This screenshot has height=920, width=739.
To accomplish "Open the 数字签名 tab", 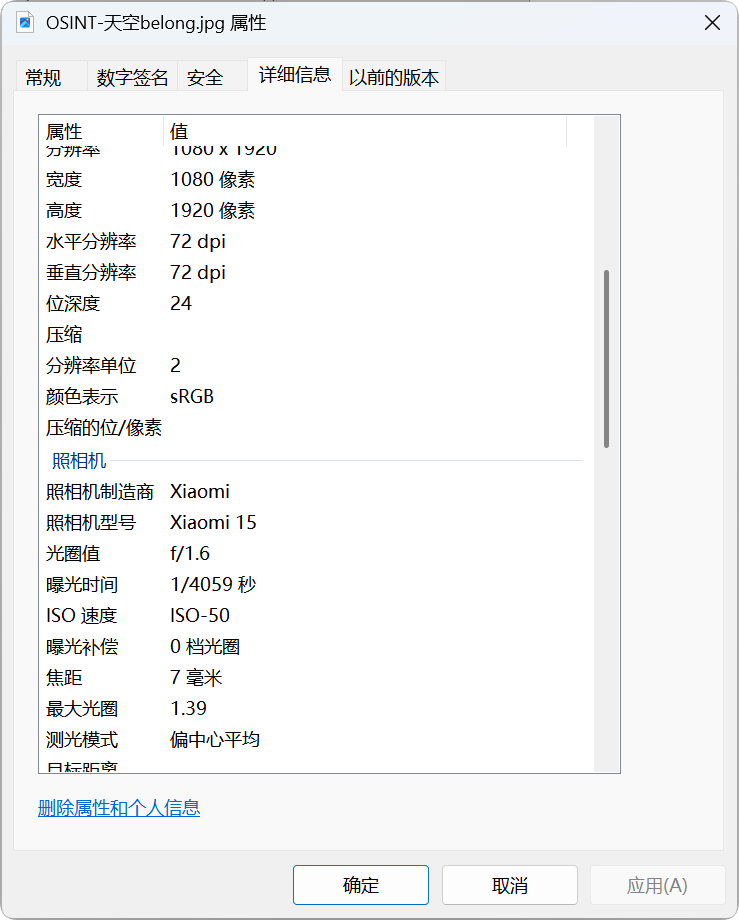I will click(x=132, y=78).
